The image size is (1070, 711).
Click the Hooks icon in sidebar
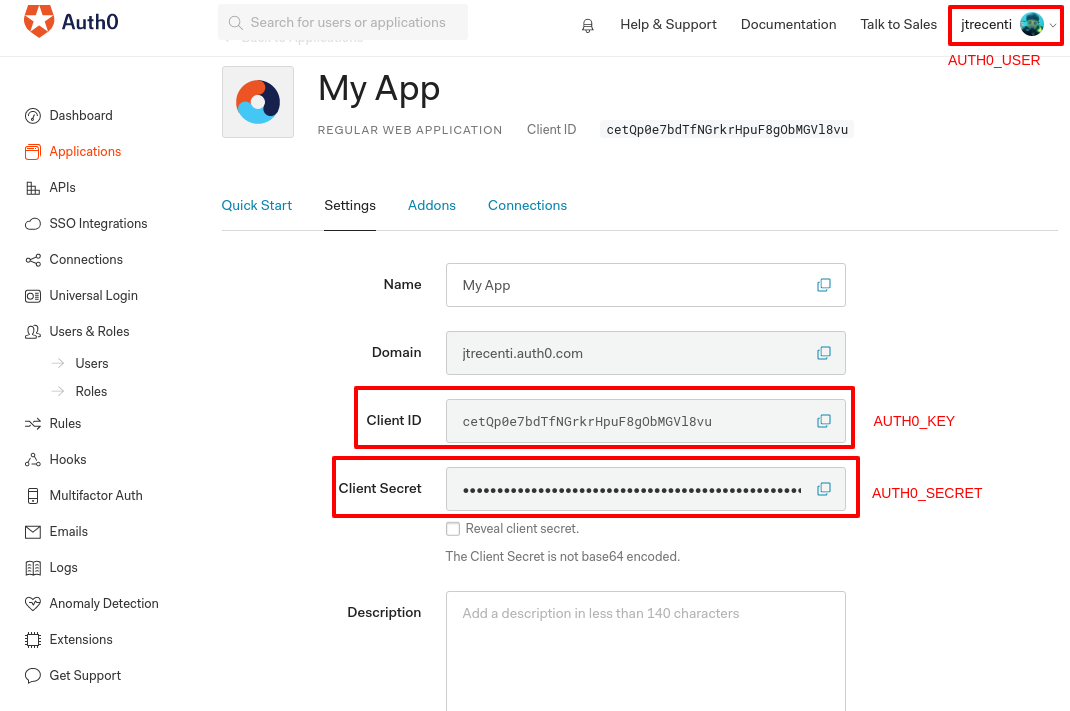pos(33,460)
